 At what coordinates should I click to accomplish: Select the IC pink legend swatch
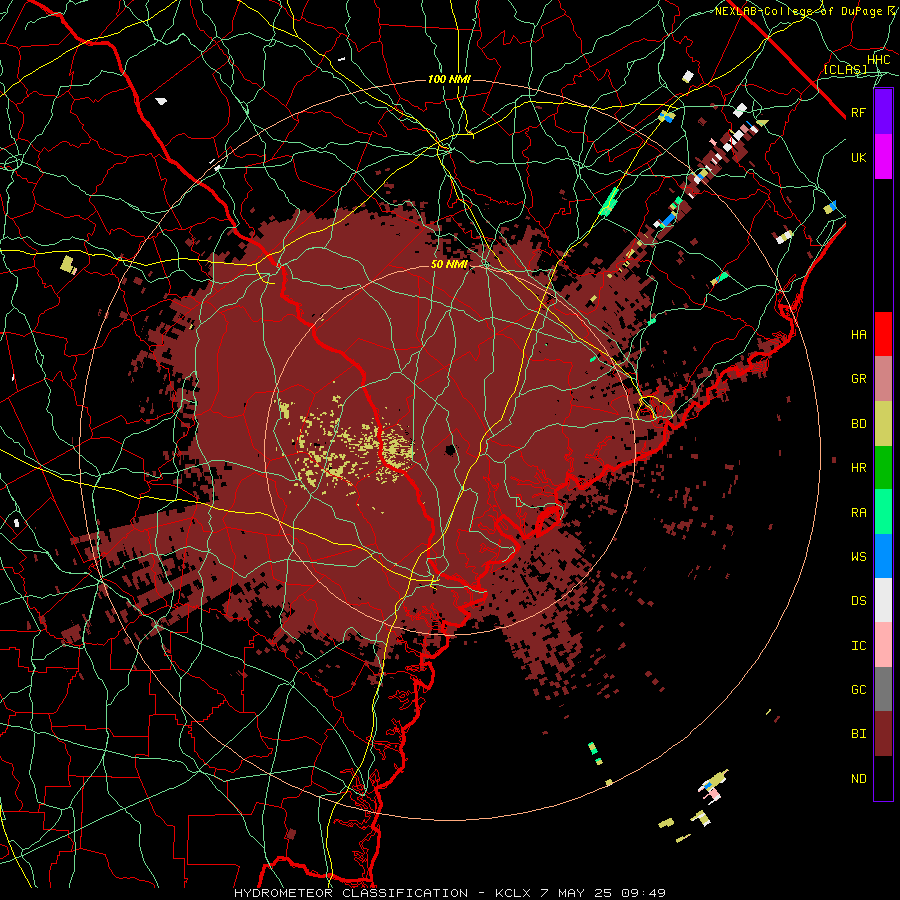(x=883, y=645)
